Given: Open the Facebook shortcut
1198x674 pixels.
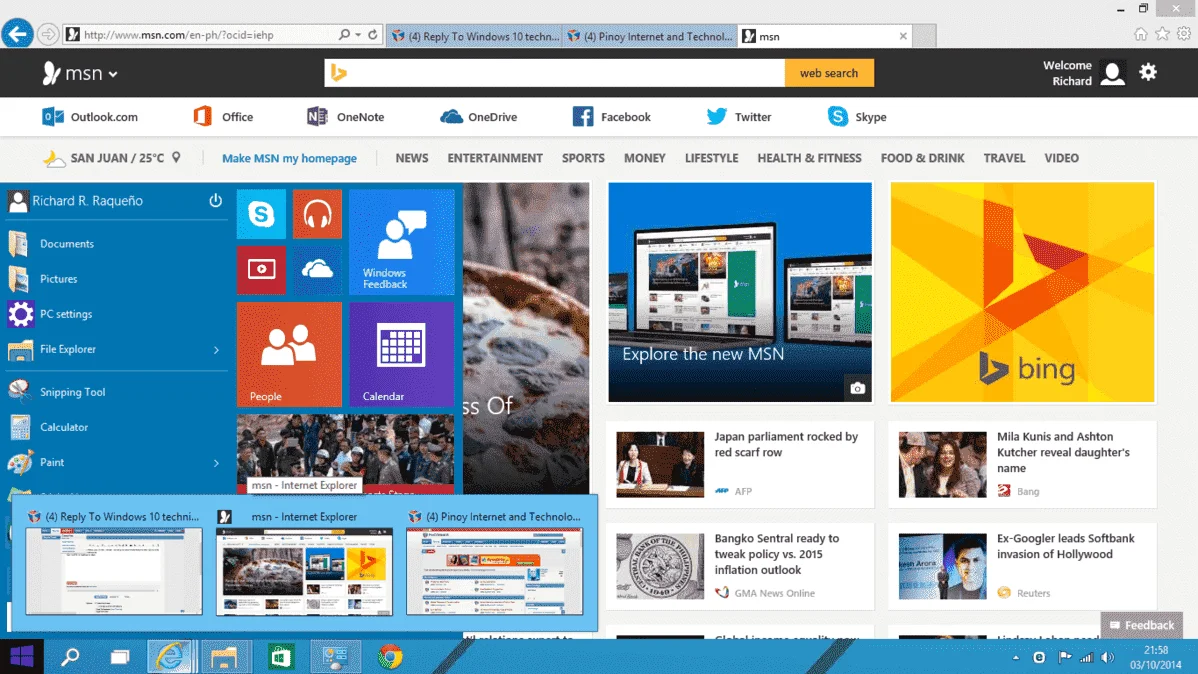Looking at the screenshot, I should tap(611, 117).
